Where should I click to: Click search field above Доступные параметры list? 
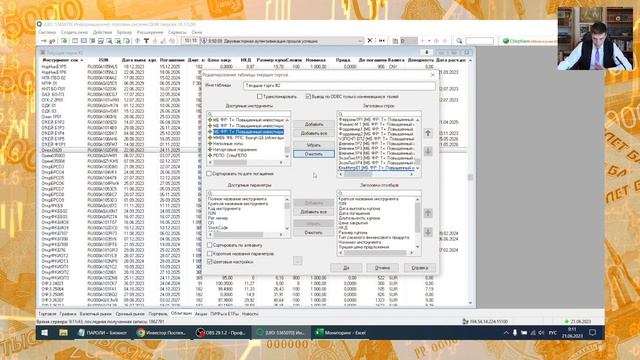click(x=249, y=193)
